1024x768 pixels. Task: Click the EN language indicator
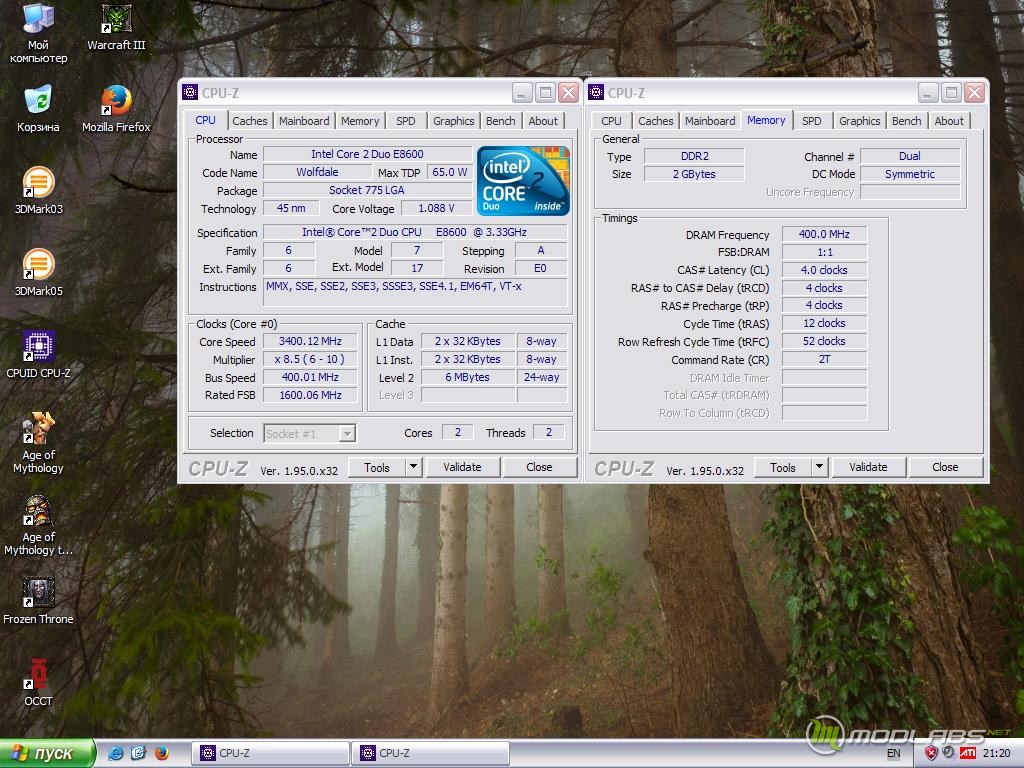(893, 753)
